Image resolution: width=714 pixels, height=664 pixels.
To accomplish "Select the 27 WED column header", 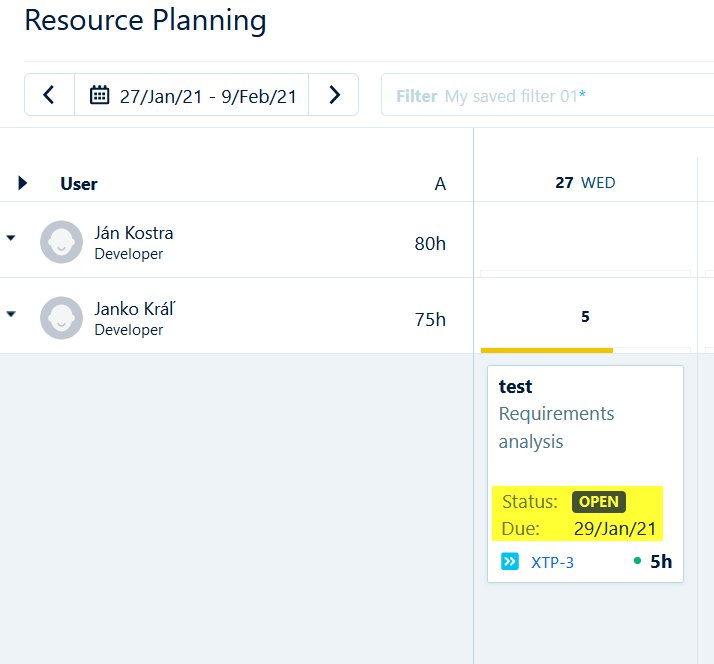I will pos(585,183).
